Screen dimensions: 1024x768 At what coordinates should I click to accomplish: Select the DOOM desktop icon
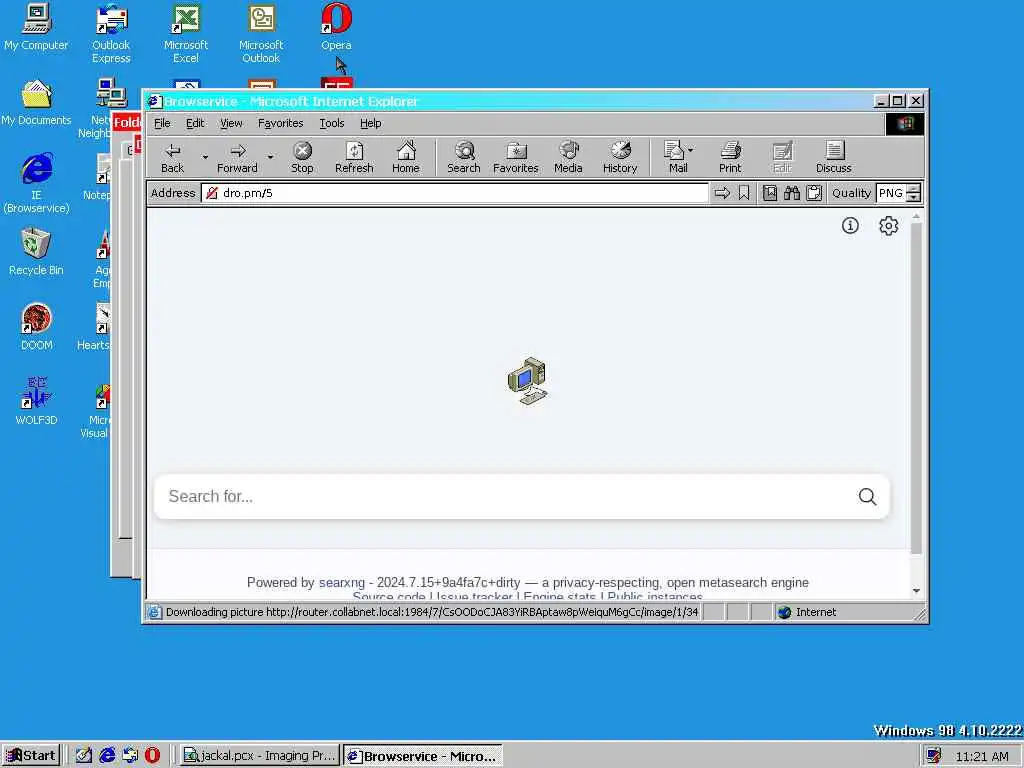[36, 328]
